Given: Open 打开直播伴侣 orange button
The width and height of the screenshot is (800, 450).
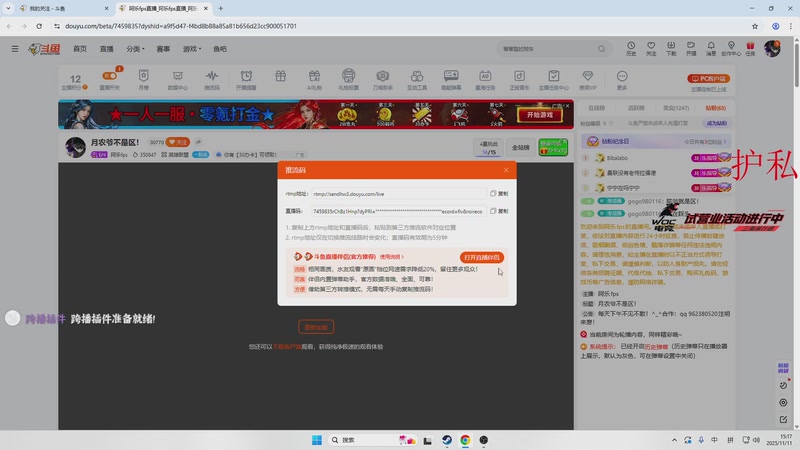Looking at the screenshot, I should coord(482,257).
